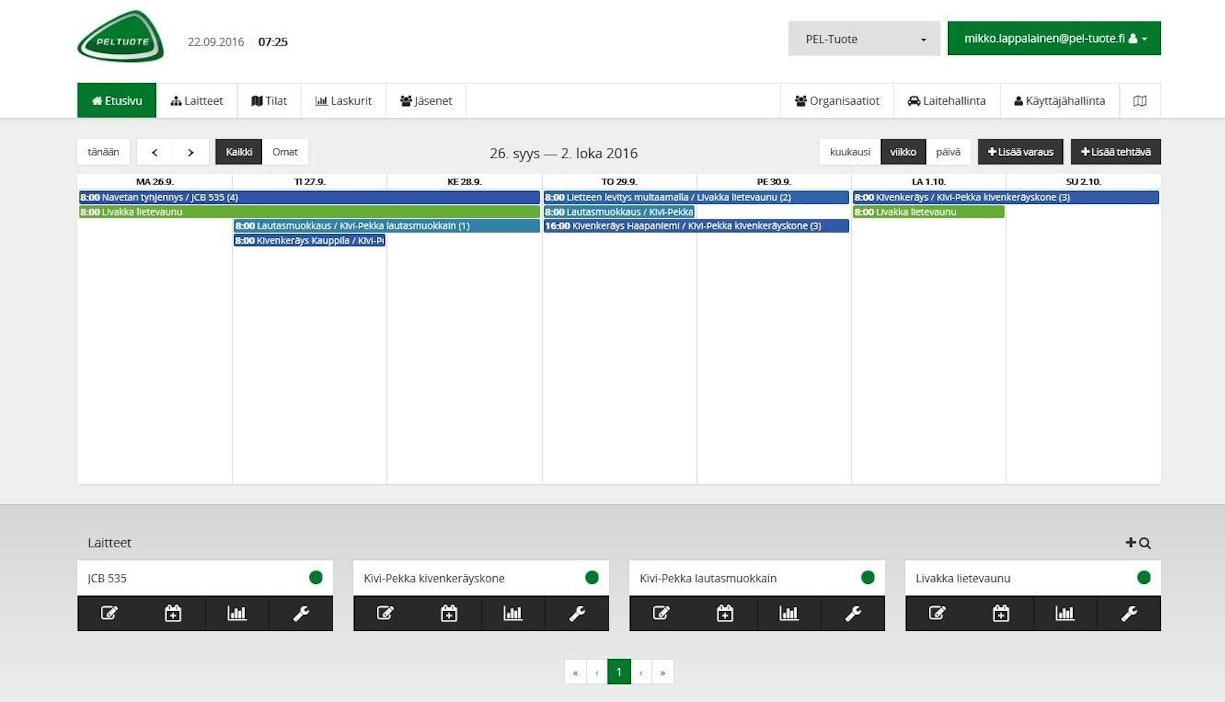This screenshot has width=1225, height=702.
Task: Open the Laitteet navigation tab
Action: coord(197,101)
